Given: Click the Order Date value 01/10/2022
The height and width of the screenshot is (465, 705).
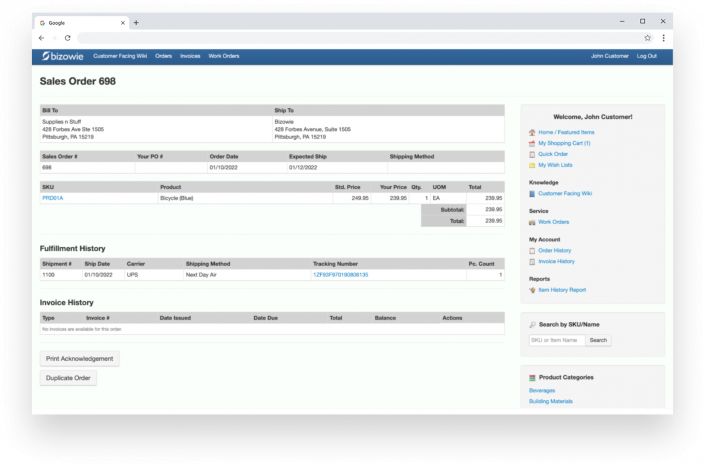Looking at the screenshot, I should [x=223, y=167].
